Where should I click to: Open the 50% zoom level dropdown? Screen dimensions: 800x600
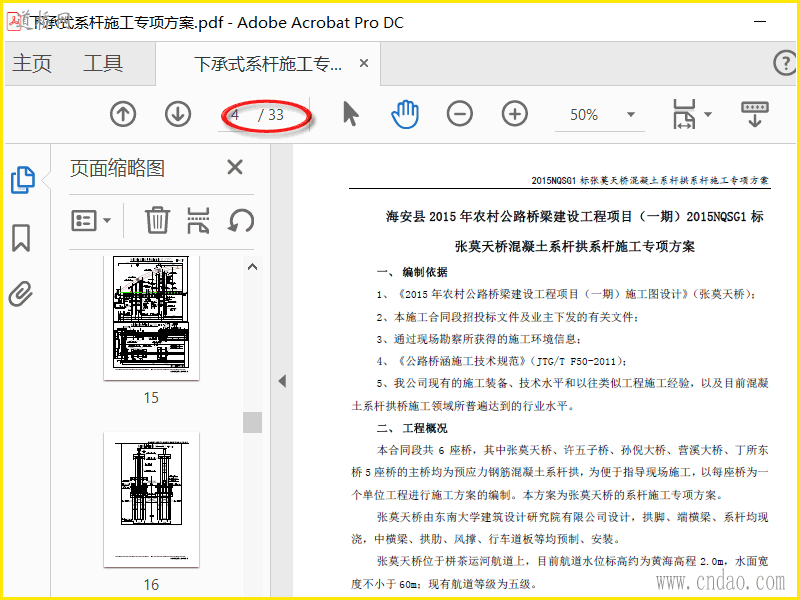coord(631,114)
